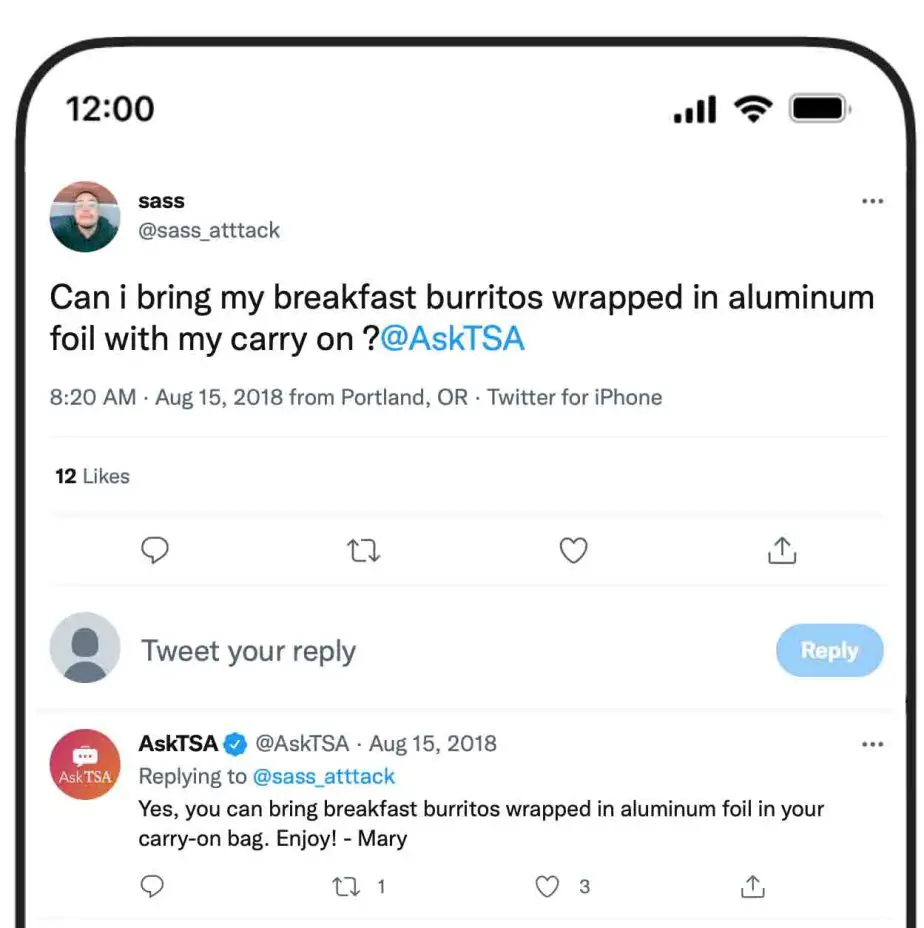Screen dimensions: 924x928
Task: Tap the AskTSA verified badge
Action: (236, 744)
